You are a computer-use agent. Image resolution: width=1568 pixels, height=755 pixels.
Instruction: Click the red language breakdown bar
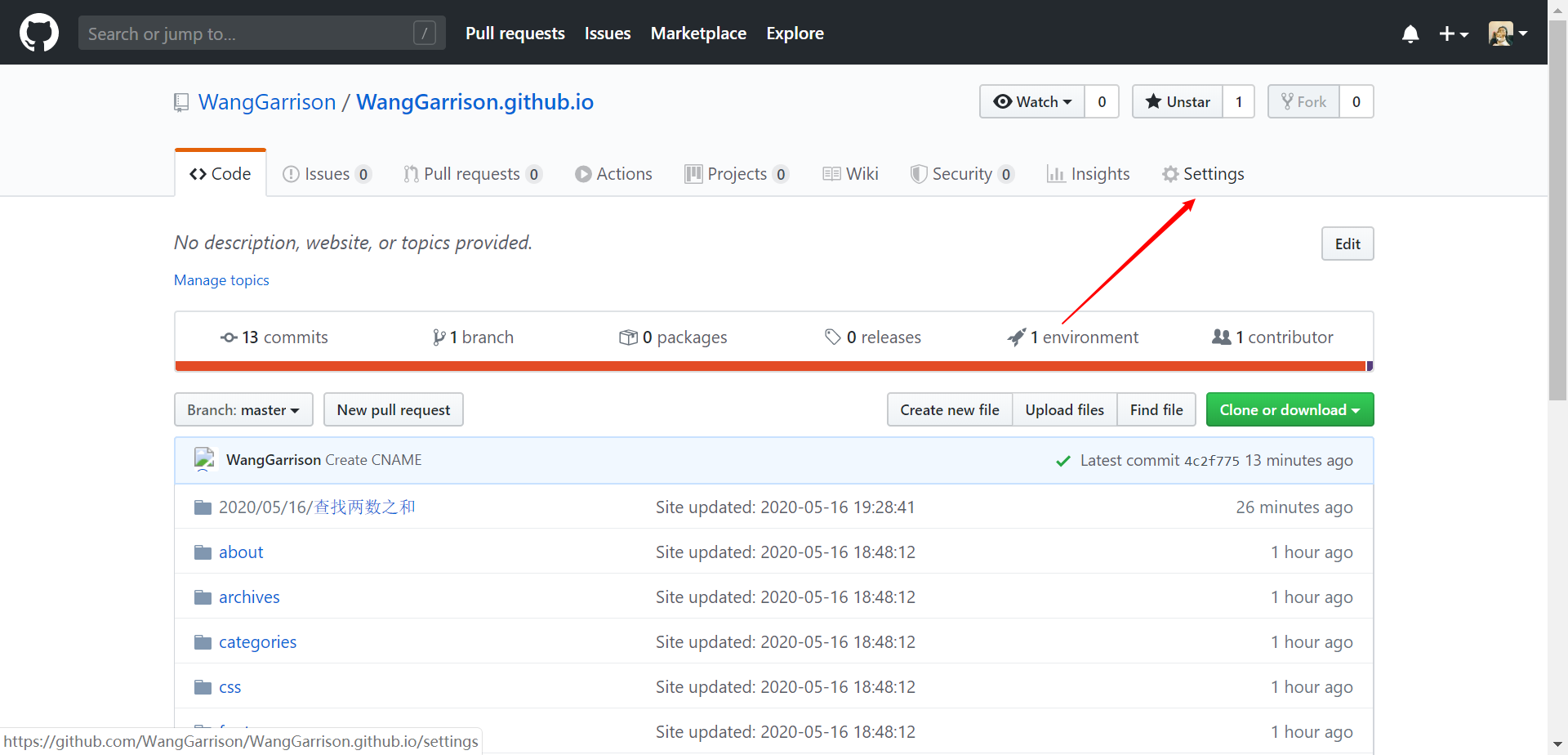coord(771,366)
